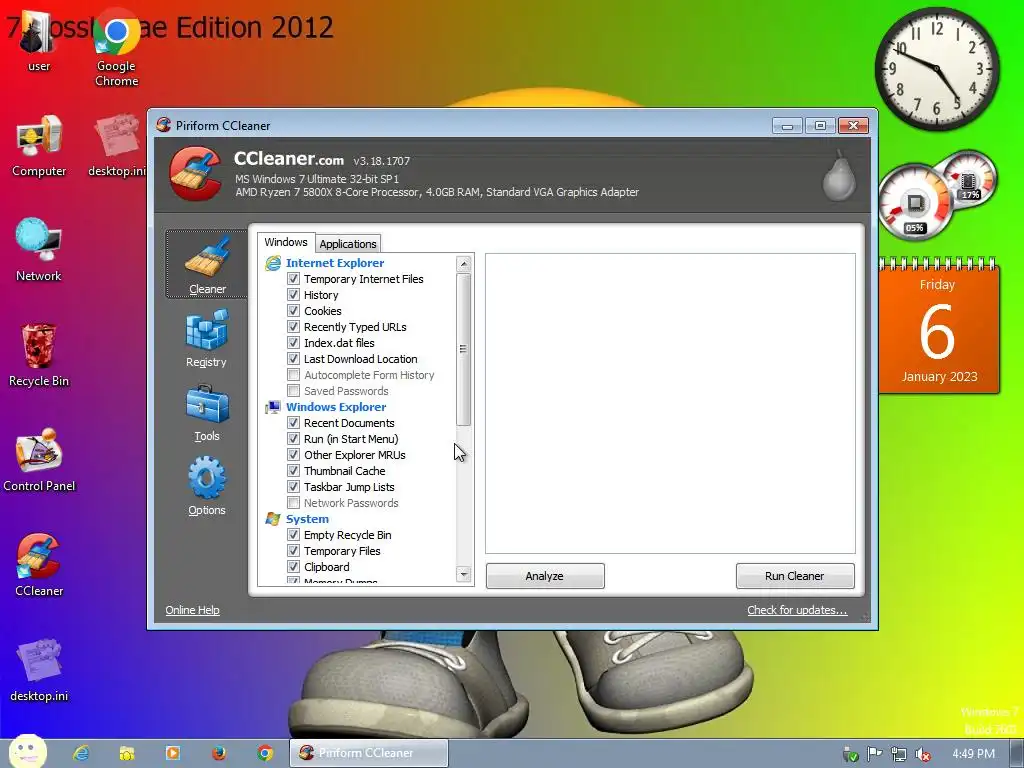Open the Tools section in the sidebar
The image size is (1024, 768).
206,413
